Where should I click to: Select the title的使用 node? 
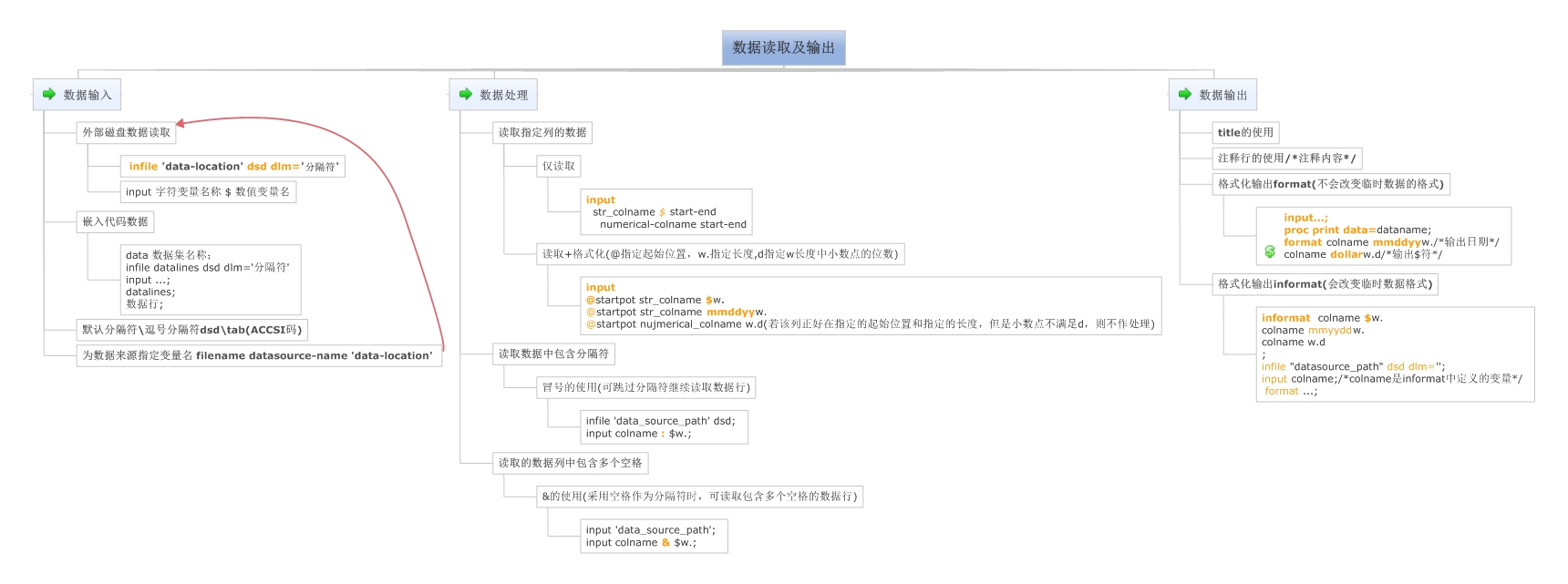(1245, 133)
